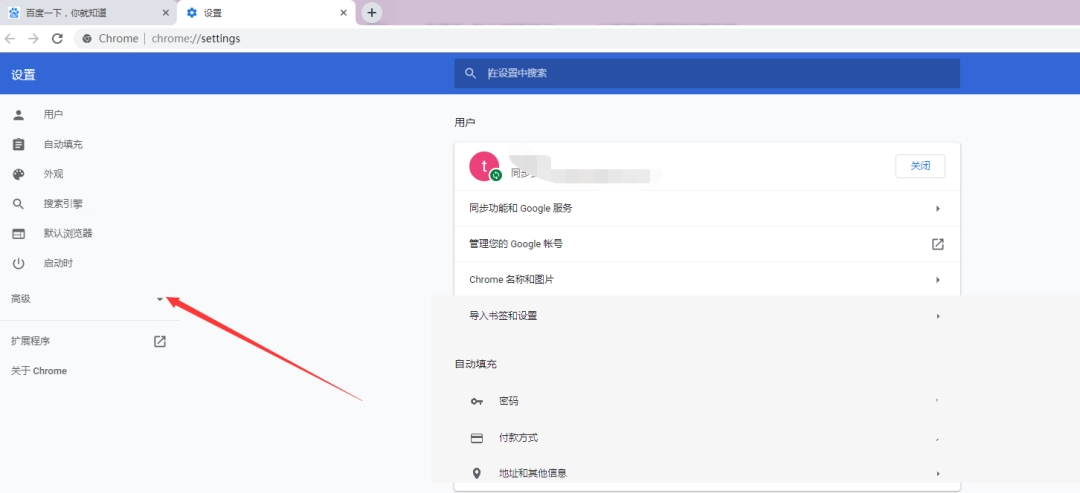Click the browser forward arrow
1080x493 pixels.
(33, 39)
